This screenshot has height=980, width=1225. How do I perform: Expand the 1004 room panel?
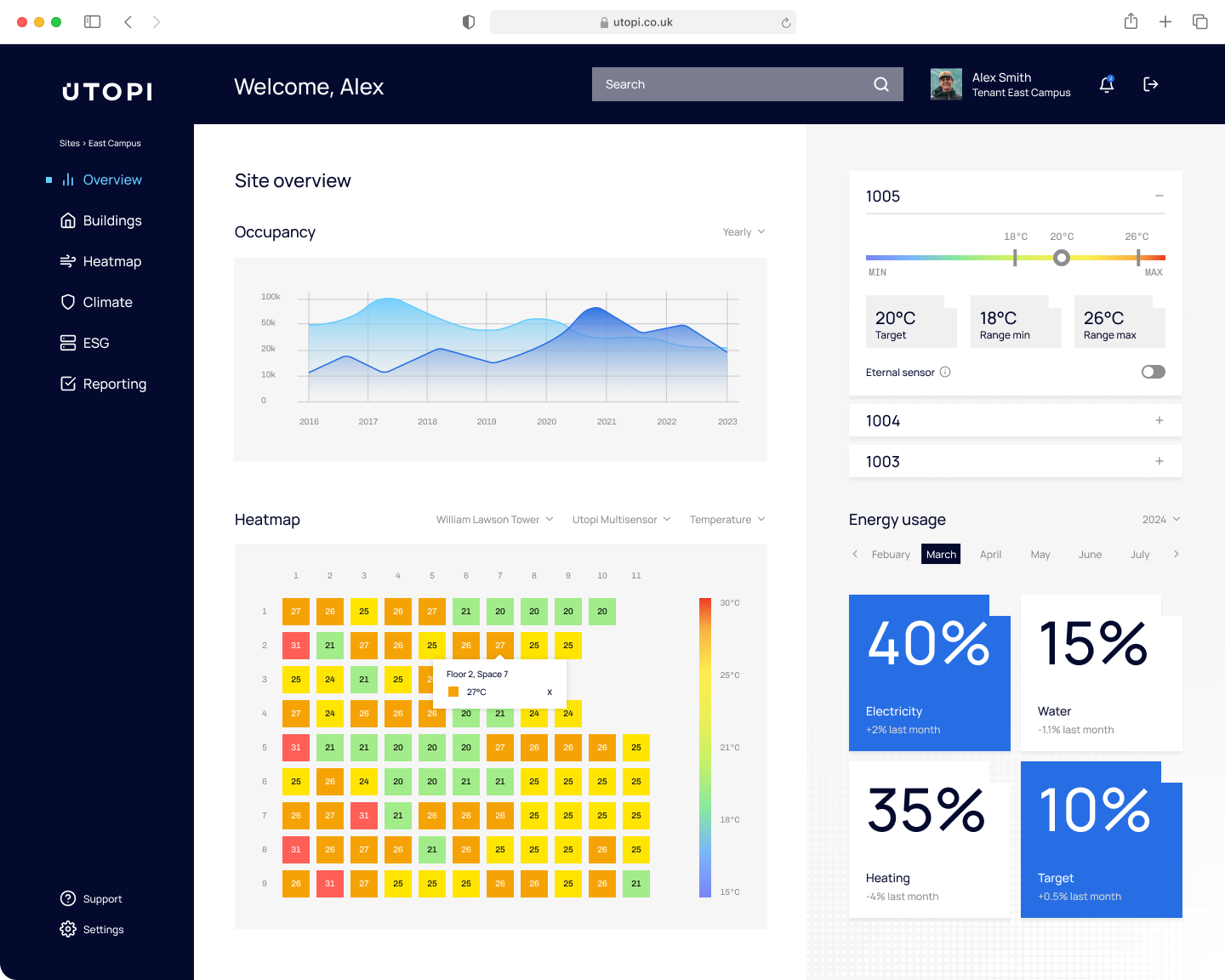tap(1159, 420)
